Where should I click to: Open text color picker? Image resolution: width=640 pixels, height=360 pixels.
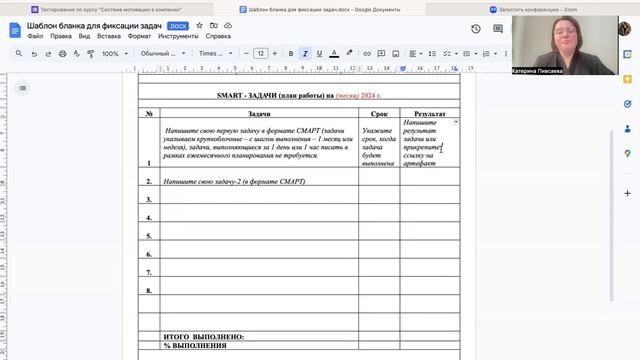point(334,53)
